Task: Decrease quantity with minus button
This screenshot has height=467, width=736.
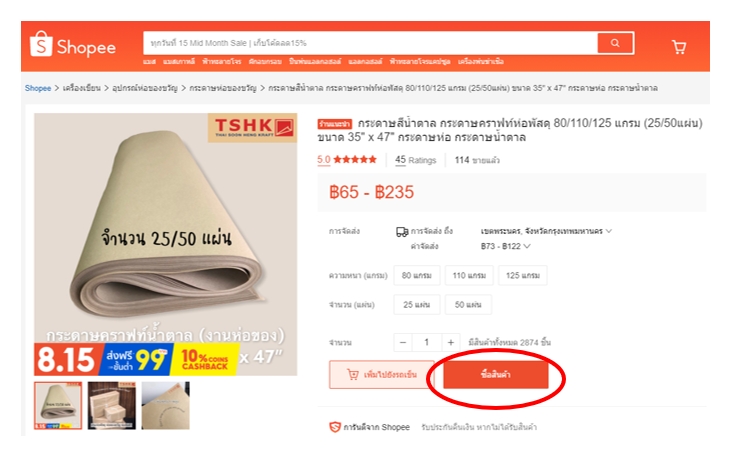Action: tap(403, 342)
